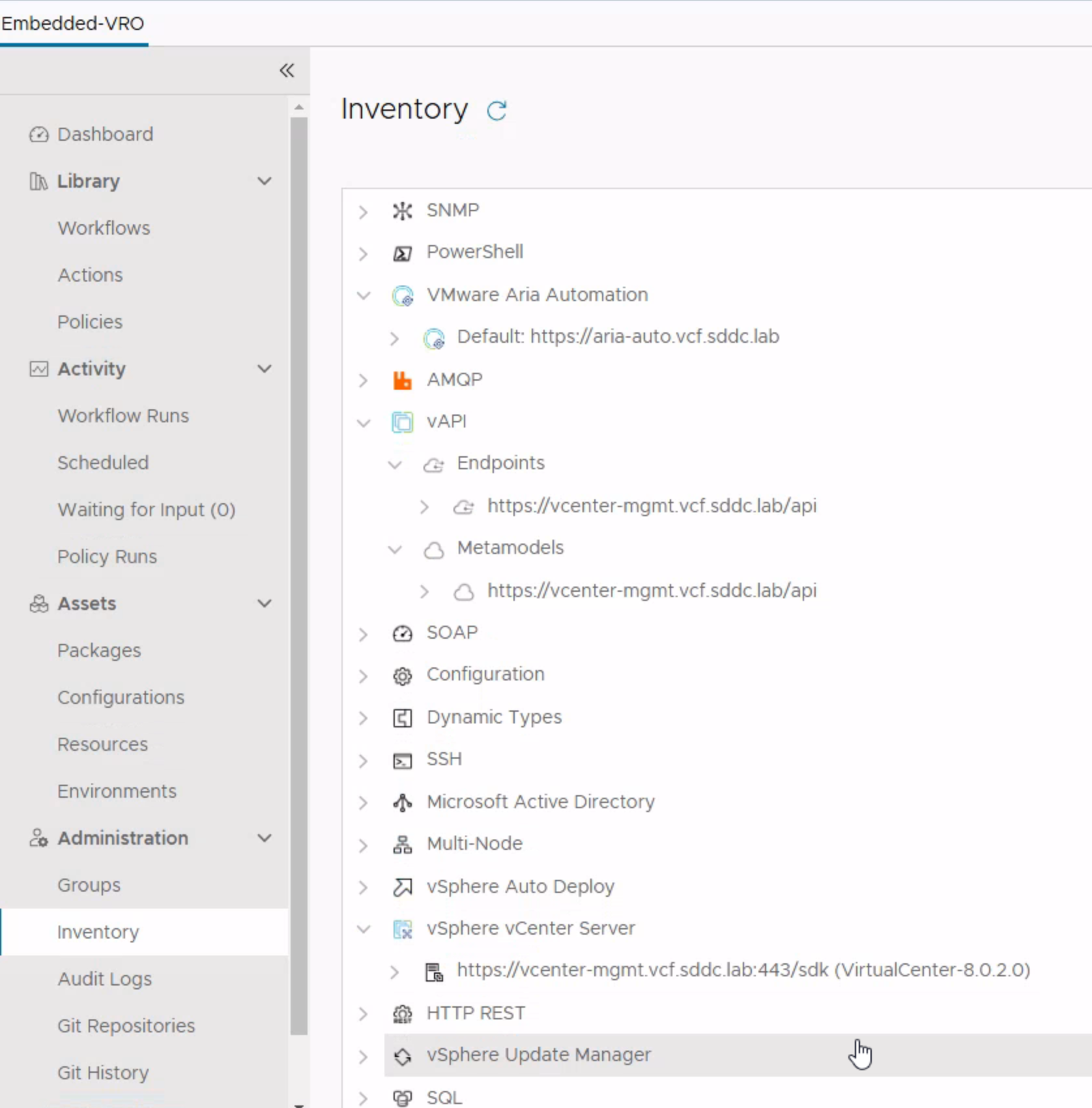Expand the PowerShell tree node
1092x1108 pixels.
[x=363, y=254]
